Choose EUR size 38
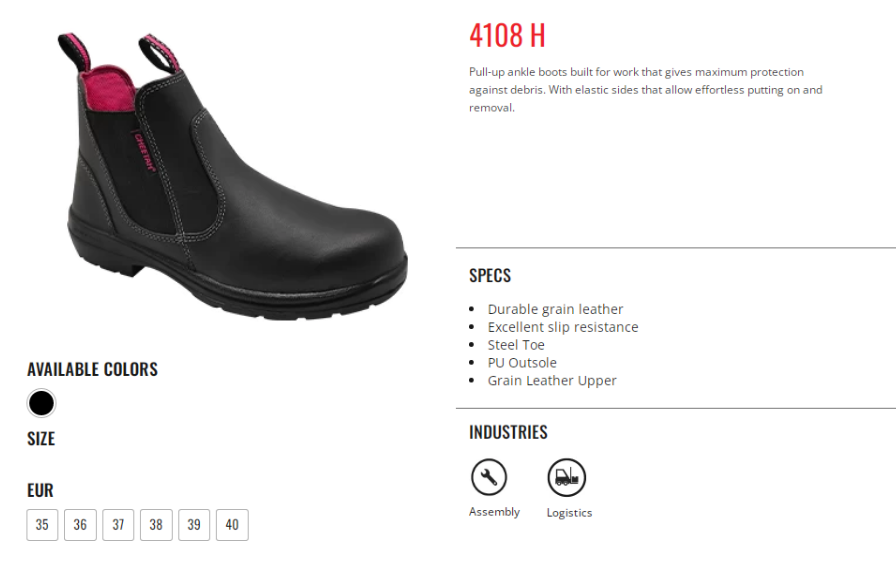The height and width of the screenshot is (564, 896). click(156, 525)
